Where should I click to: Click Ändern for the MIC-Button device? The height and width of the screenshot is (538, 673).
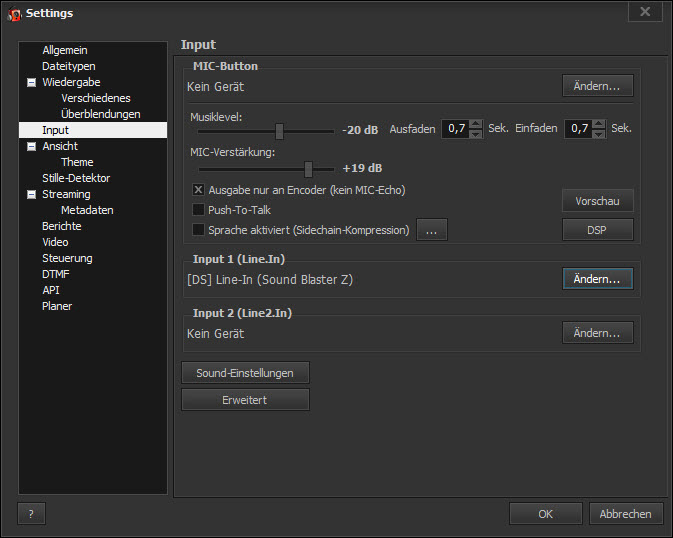[x=597, y=86]
